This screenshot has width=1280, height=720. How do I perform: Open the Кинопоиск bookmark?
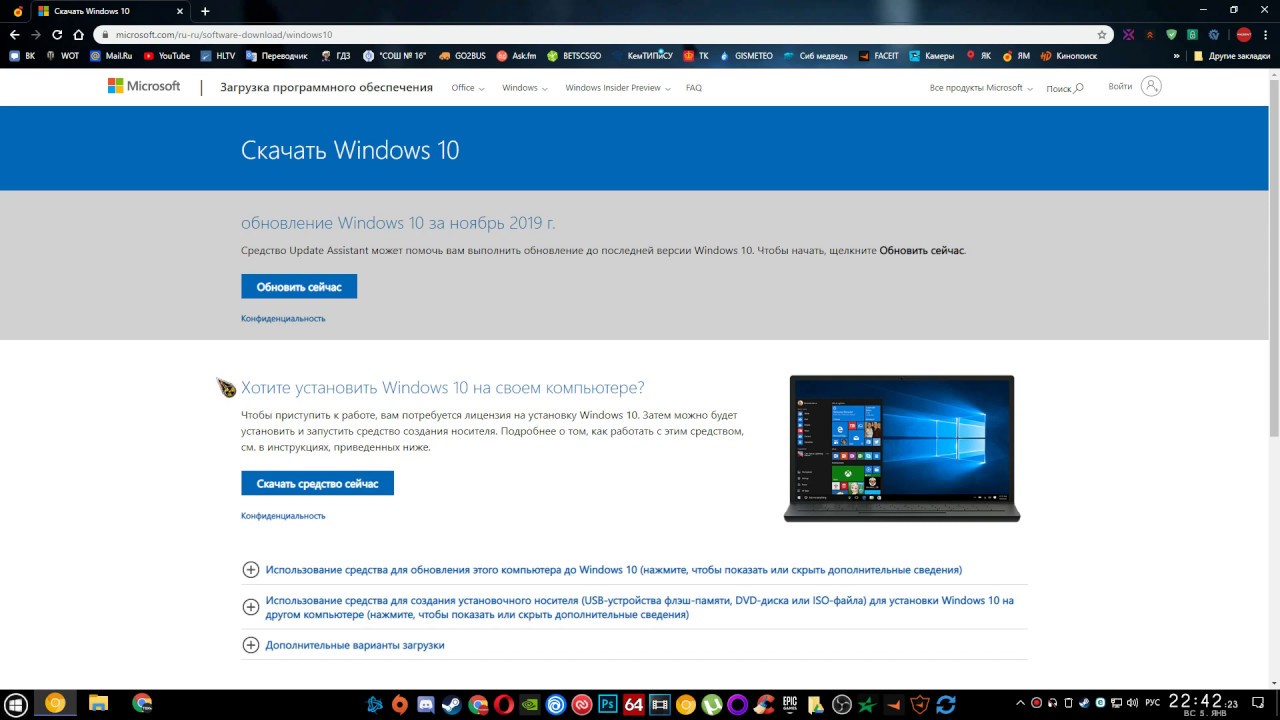[x=1069, y=56]
